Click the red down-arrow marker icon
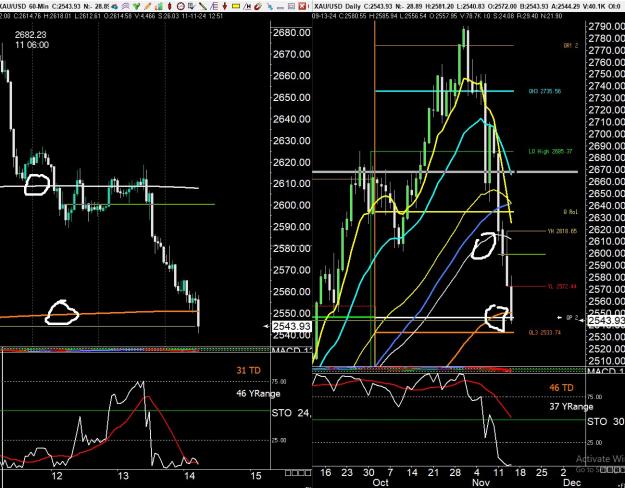Screen dimensions: 625x488 point(225,6)
